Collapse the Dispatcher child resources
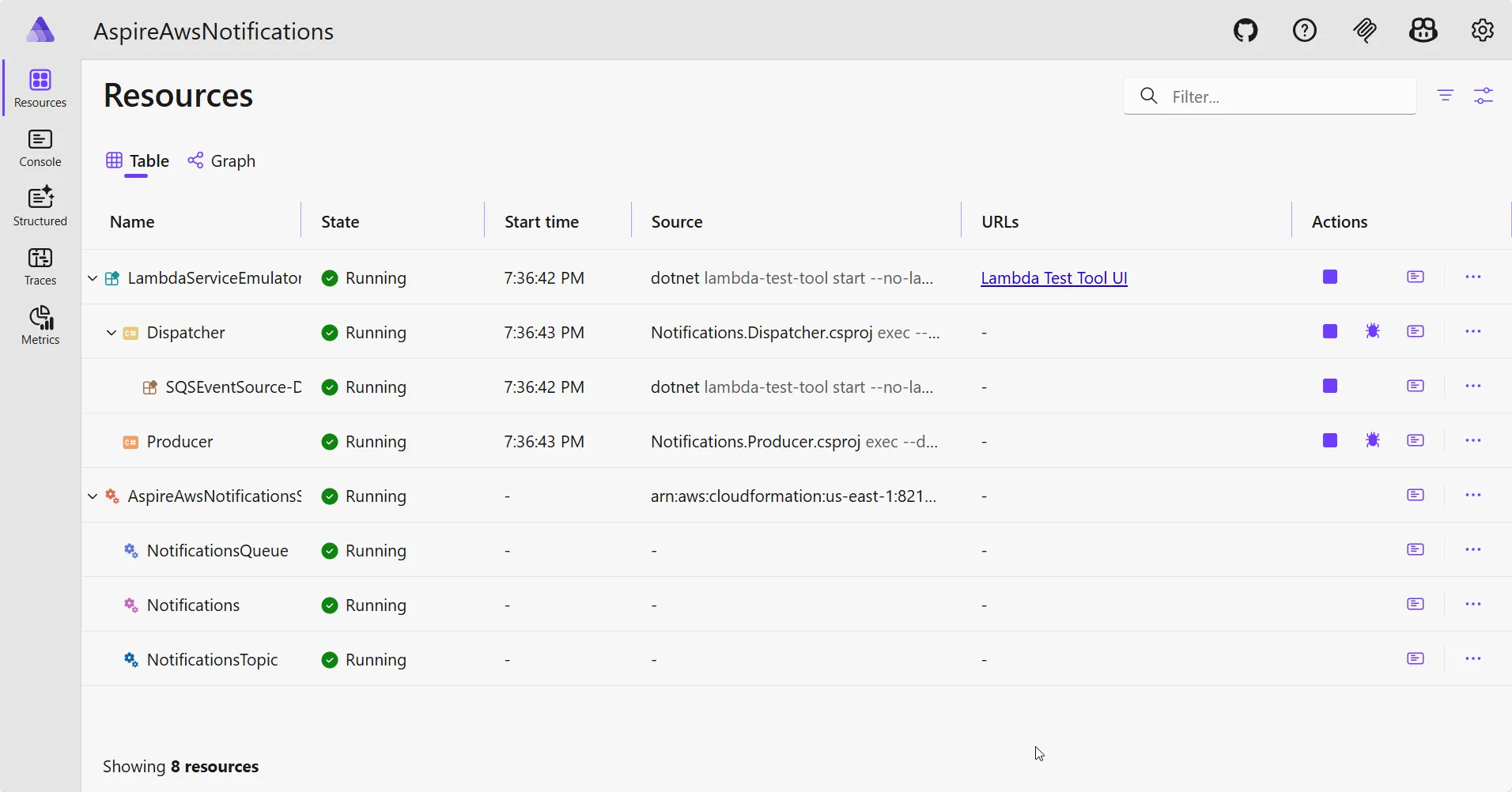This screenshot has height=792, width=1512. coord(112,333)
